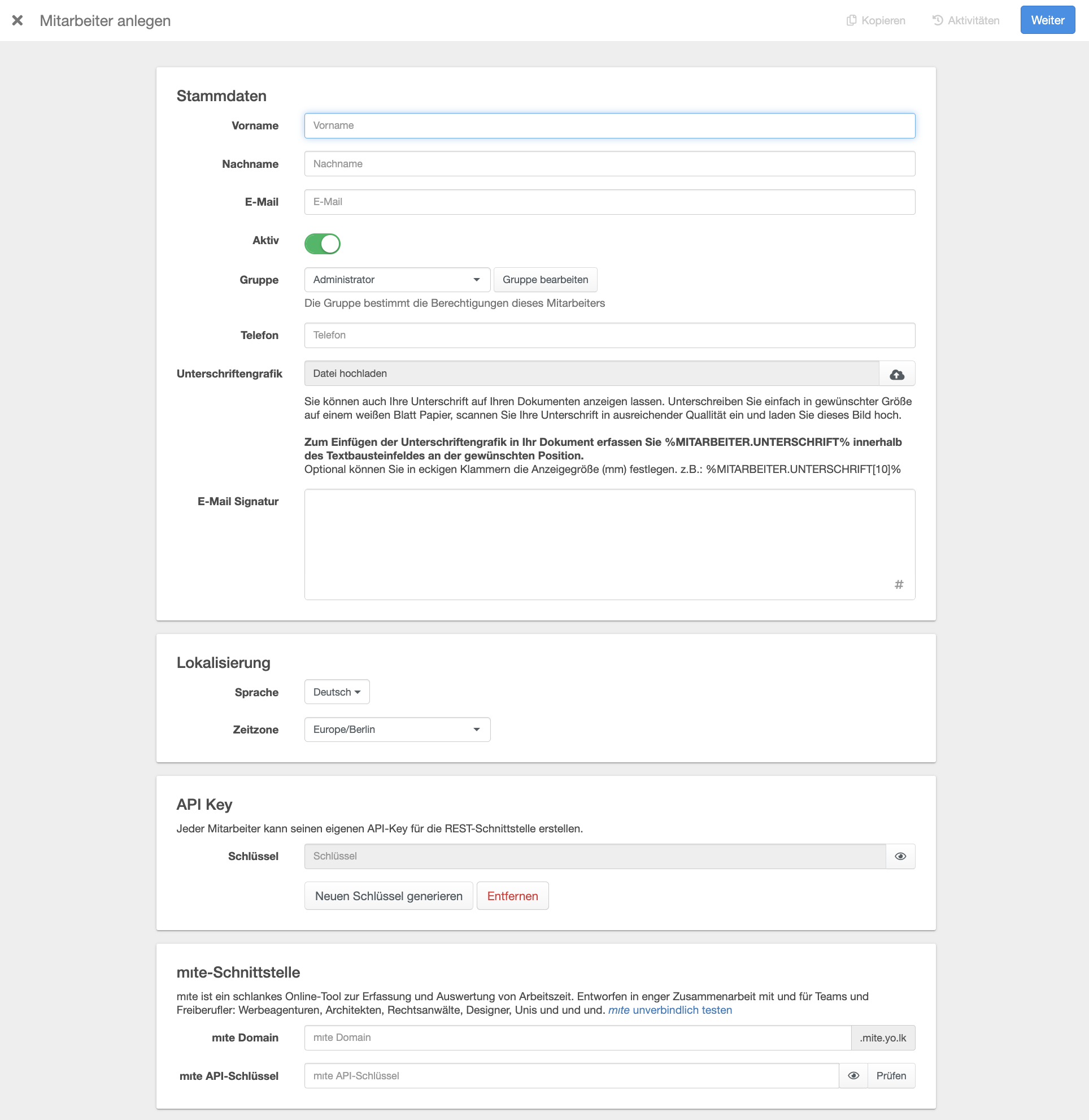The width and height of the screenshot is (1089, 1120).
Task: Click into the mite Domain field
Action: click(577, 1037)
